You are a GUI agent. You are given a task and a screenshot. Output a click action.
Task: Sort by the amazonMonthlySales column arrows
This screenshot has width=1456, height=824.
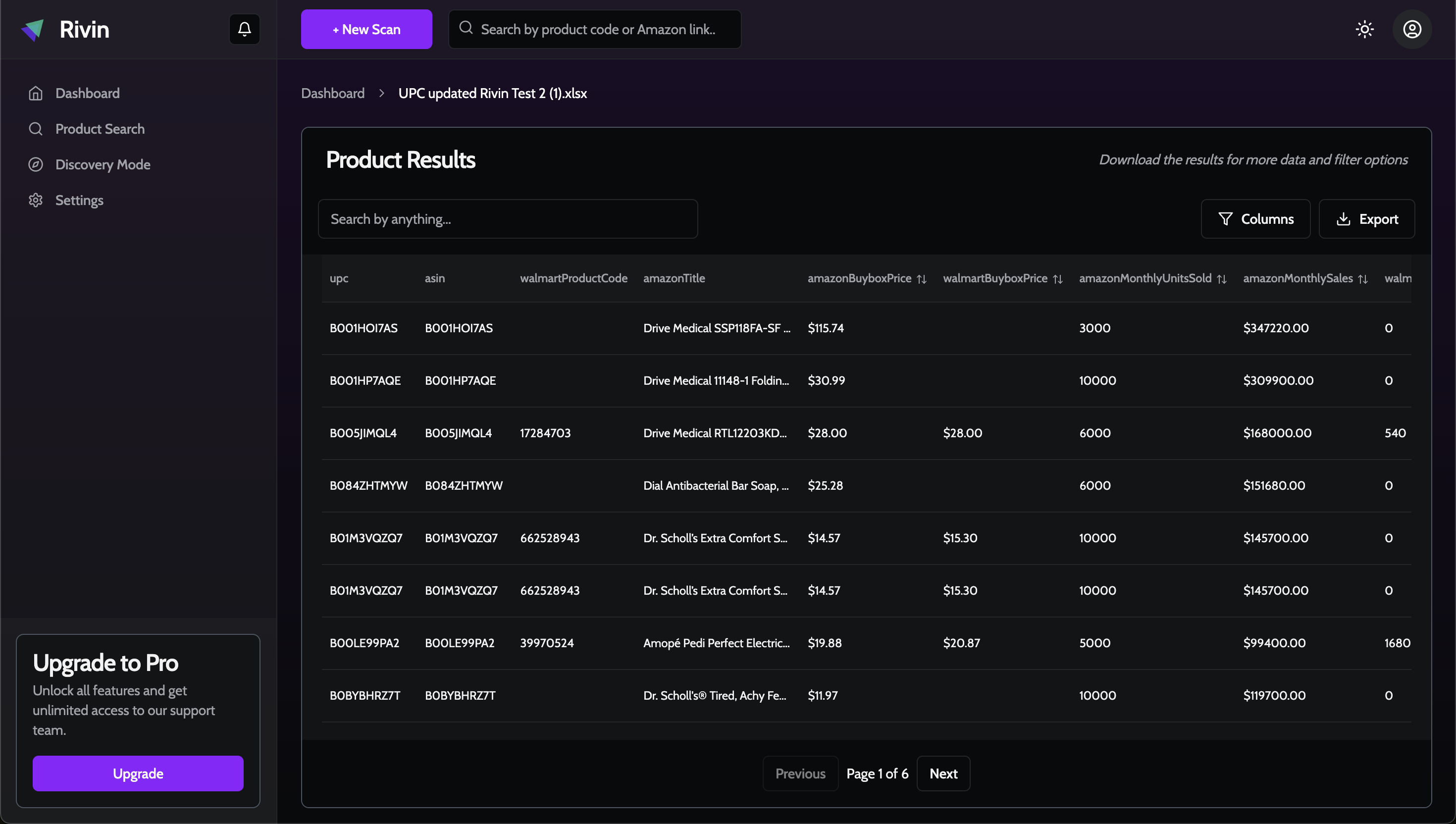pyautogui.click(x=1362, y=278)
